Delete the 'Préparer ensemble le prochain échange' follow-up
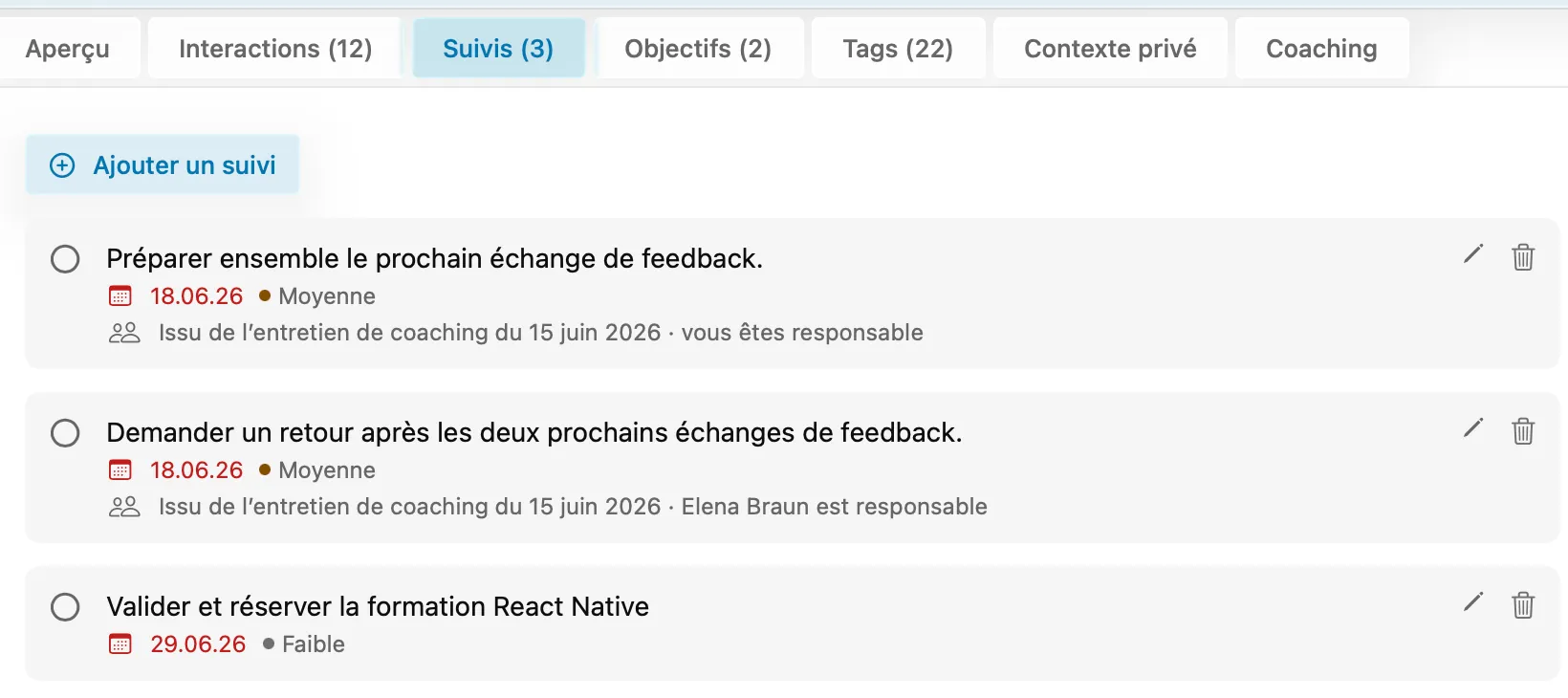The height and width of the screenshot is (698, 1568). coord(1523,257)
